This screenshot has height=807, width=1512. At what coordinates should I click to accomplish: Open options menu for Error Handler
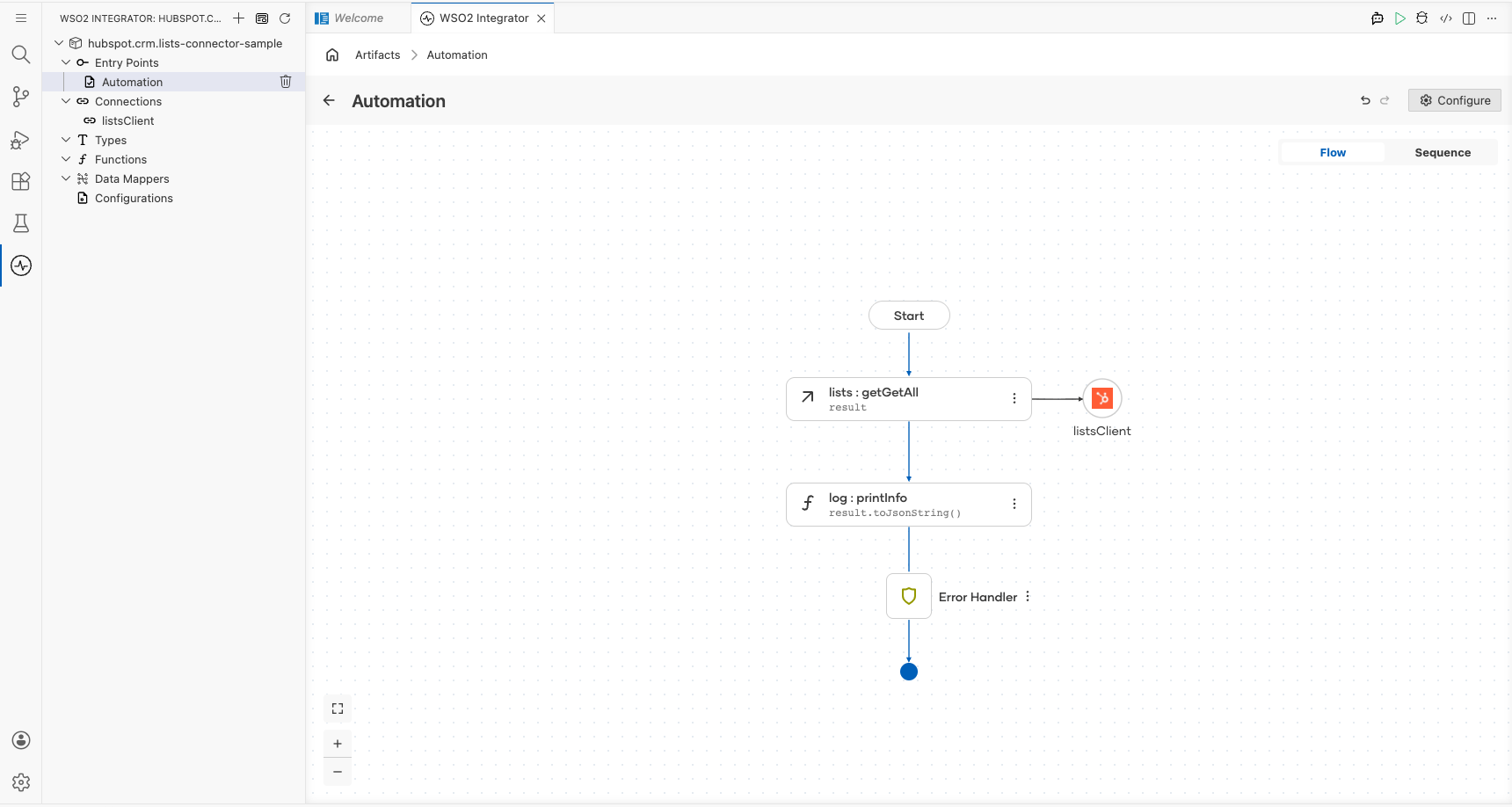tap(1028, 596)
